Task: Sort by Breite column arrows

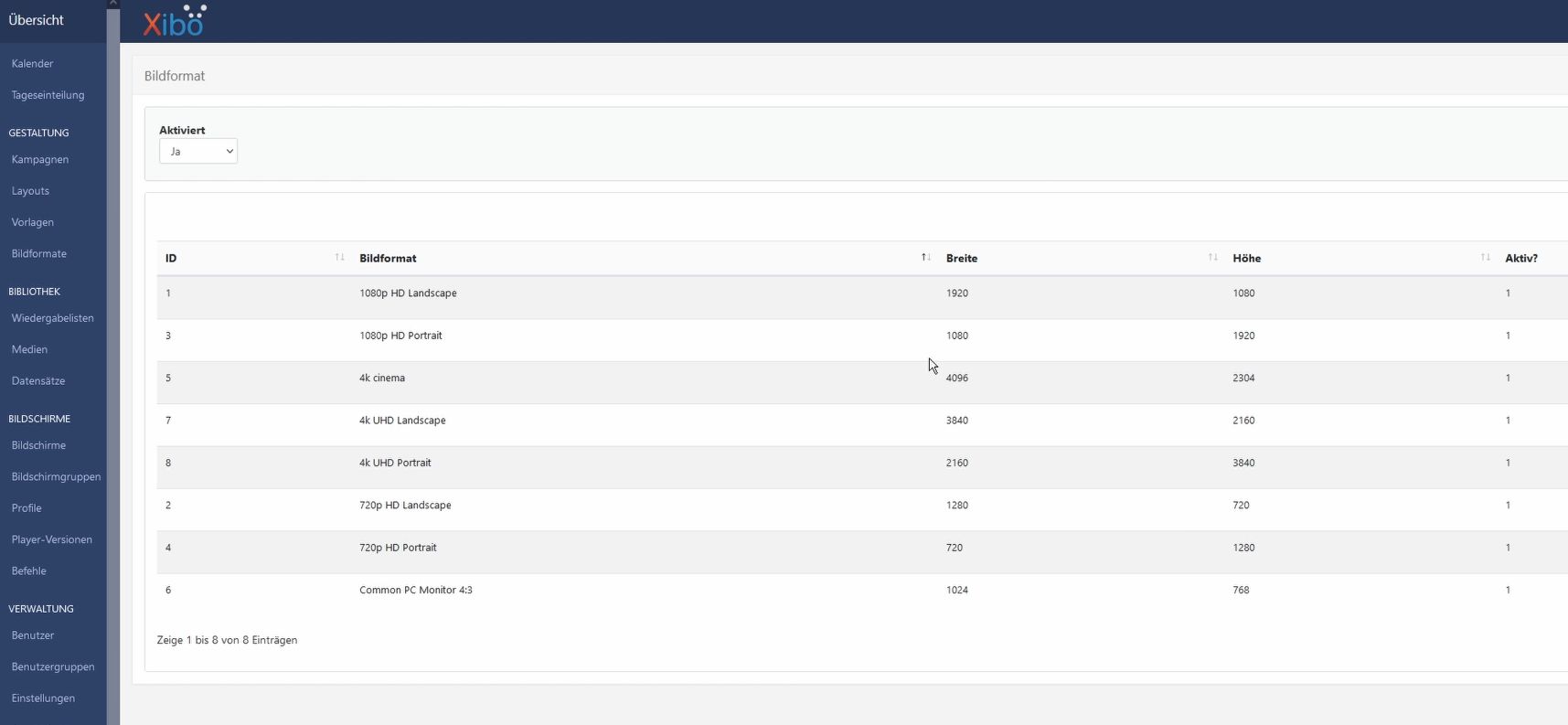Action: 1212,258
